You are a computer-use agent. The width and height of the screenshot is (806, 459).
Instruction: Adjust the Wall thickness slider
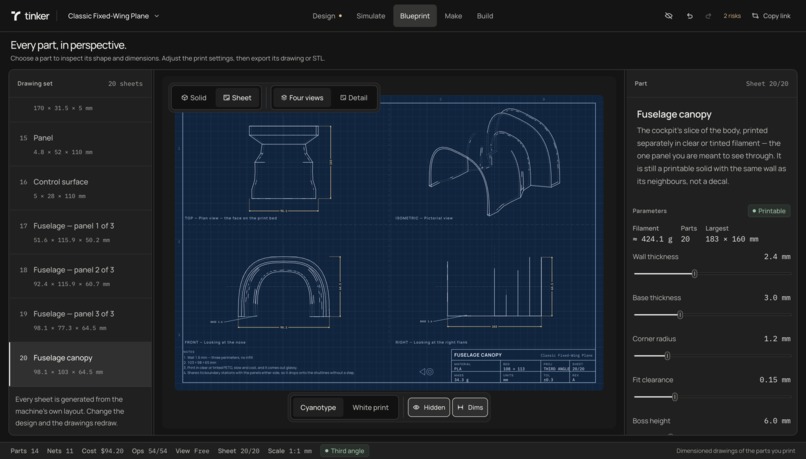[712, 274]
